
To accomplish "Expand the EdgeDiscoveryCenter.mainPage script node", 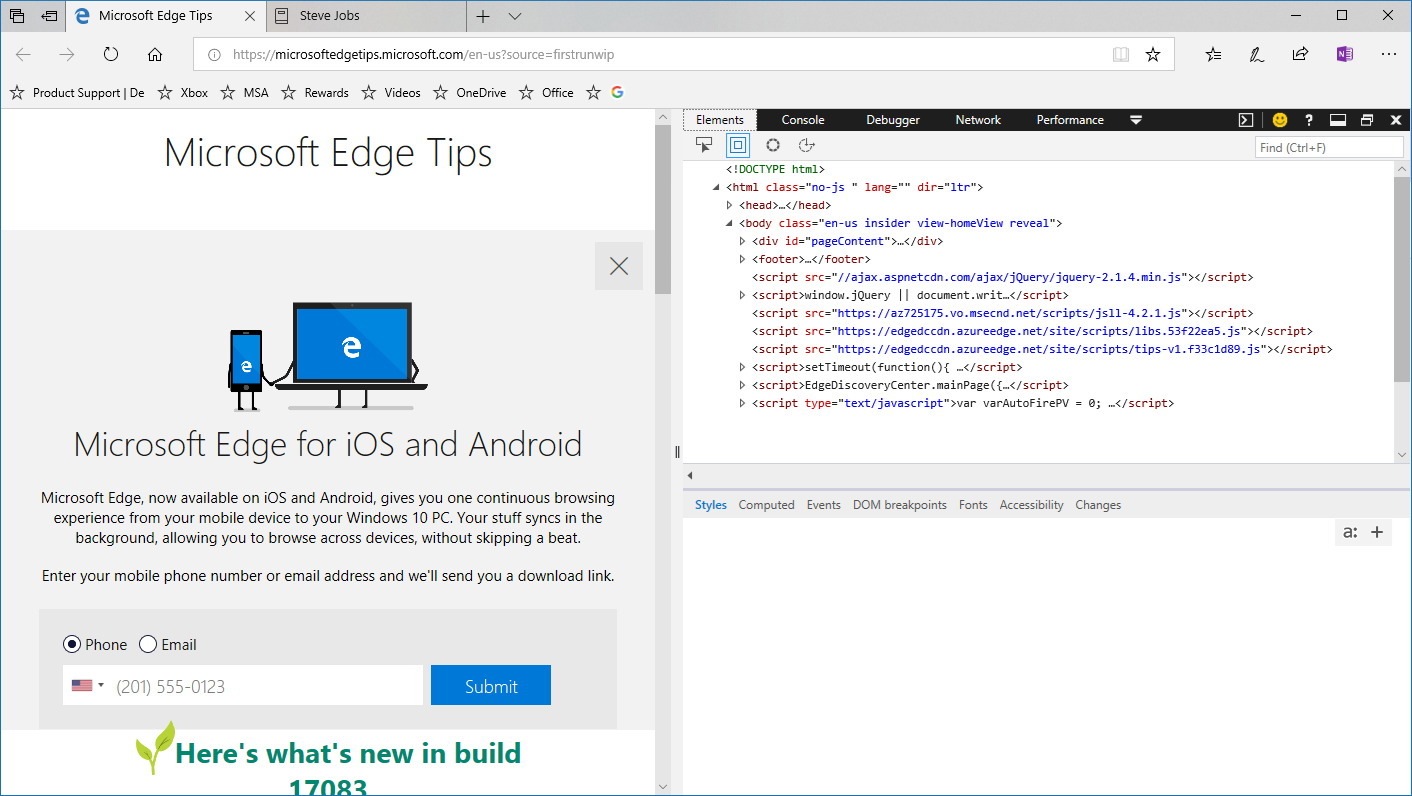I will 743,385.
